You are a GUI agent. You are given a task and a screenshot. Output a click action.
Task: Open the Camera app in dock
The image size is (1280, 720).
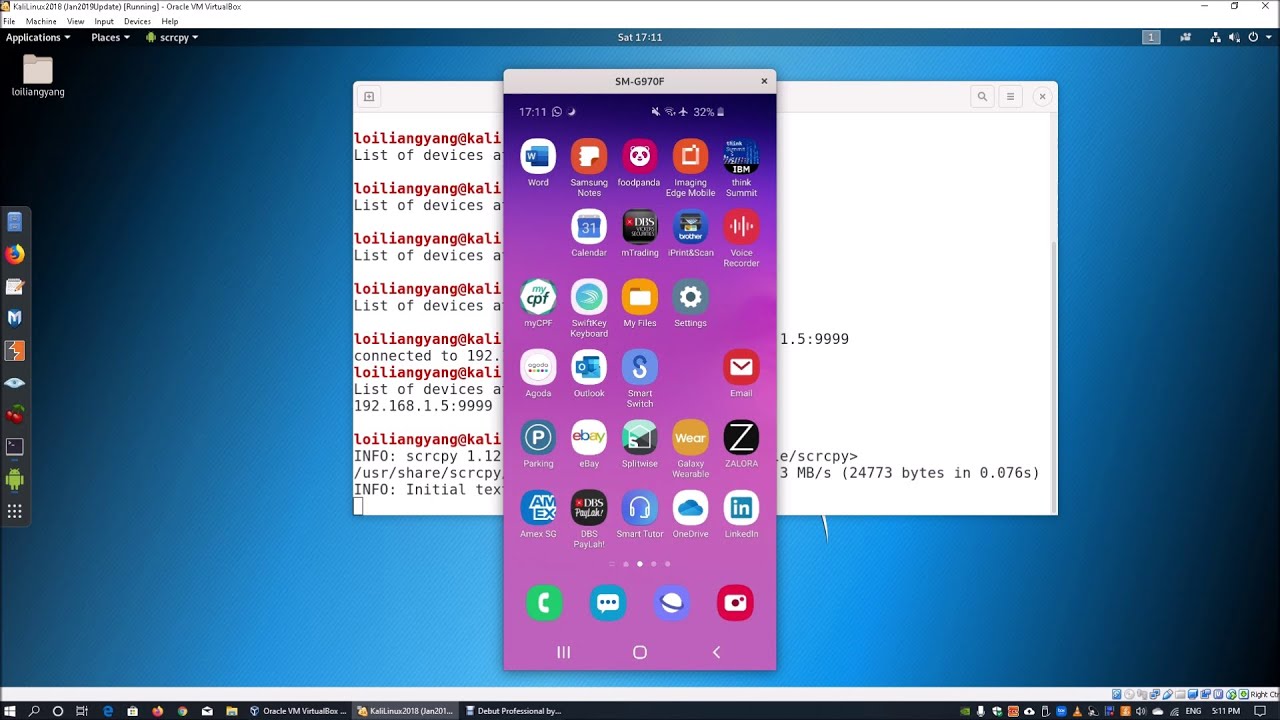pos(735,603)
